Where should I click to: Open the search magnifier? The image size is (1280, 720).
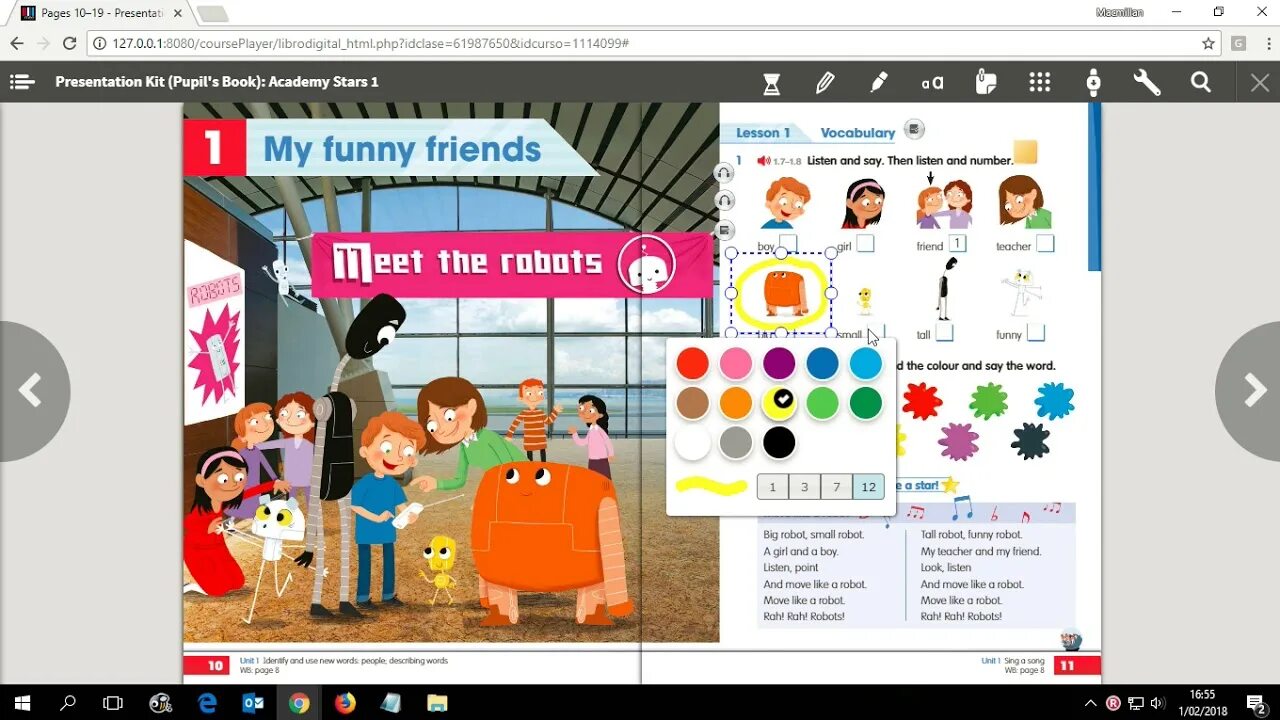1201,83
